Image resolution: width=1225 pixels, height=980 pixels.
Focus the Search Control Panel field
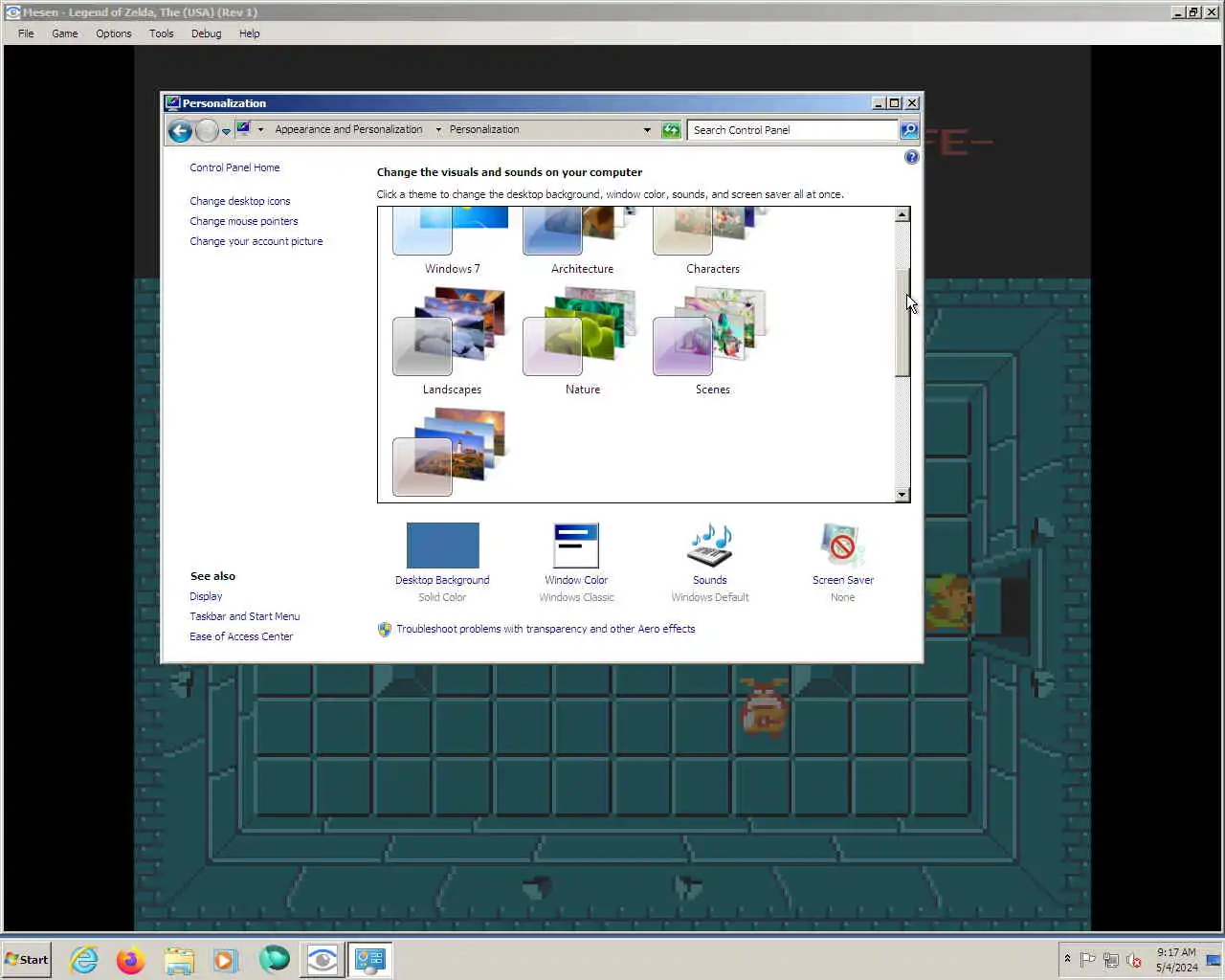792,130
